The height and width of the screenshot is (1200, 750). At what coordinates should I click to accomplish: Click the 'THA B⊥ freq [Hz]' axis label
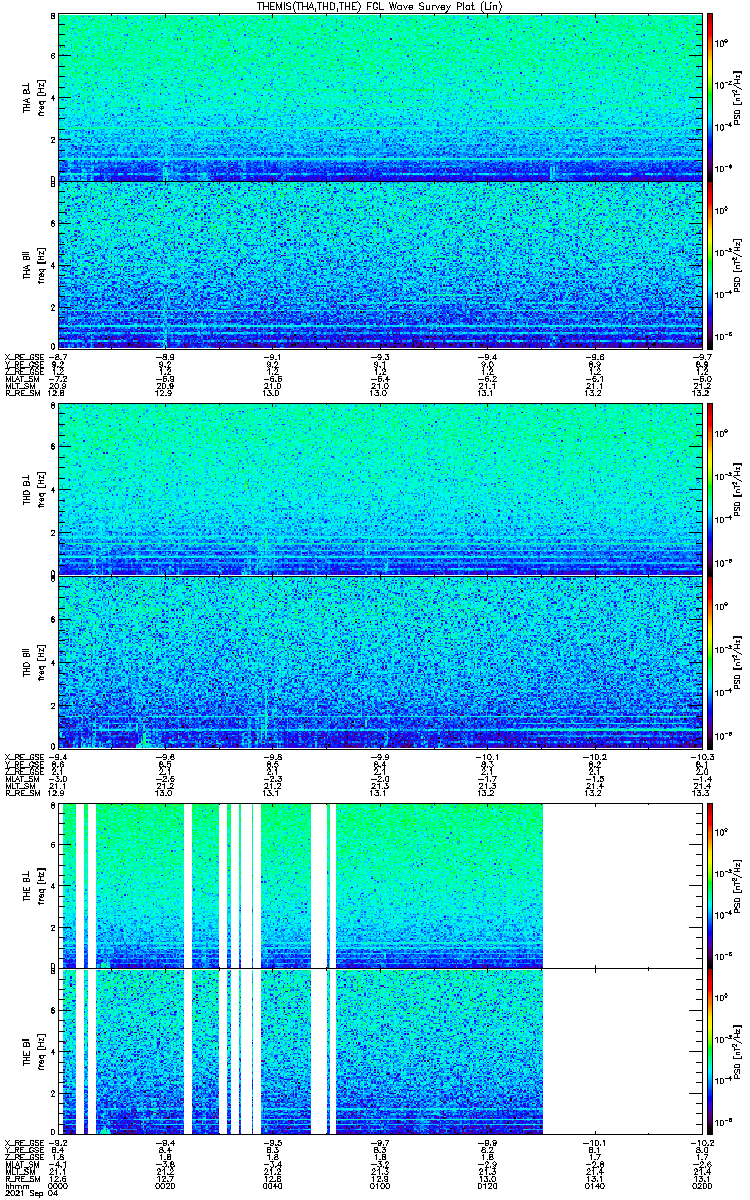[34, 97]
